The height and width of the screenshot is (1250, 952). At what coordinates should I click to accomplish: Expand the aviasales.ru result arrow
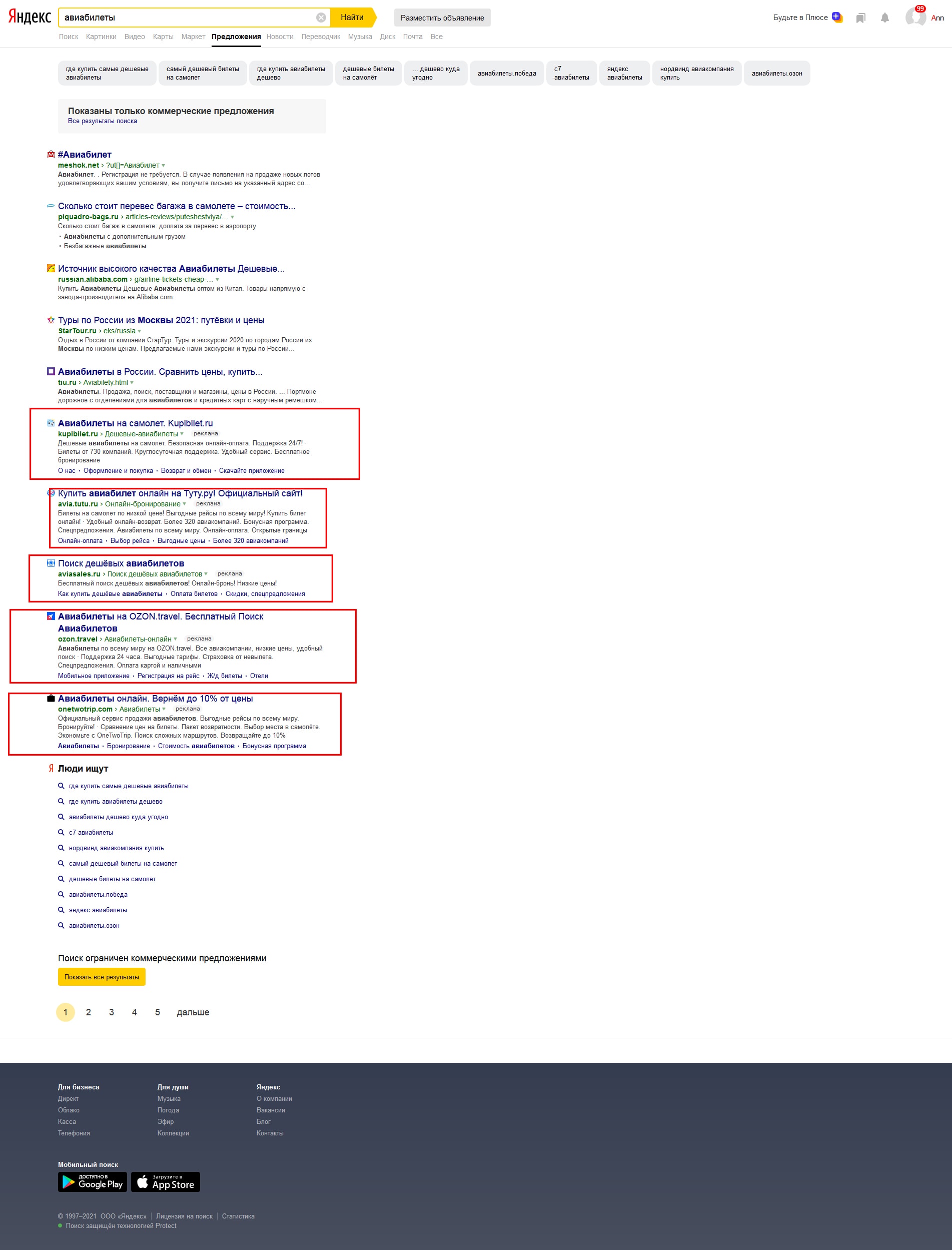pyautogui.click(x=206, y=574)
